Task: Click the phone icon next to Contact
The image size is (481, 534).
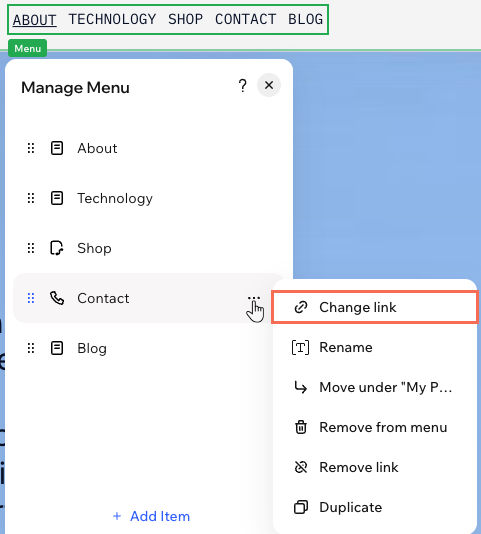Action: pyautogui.click(x=57, y=298)
